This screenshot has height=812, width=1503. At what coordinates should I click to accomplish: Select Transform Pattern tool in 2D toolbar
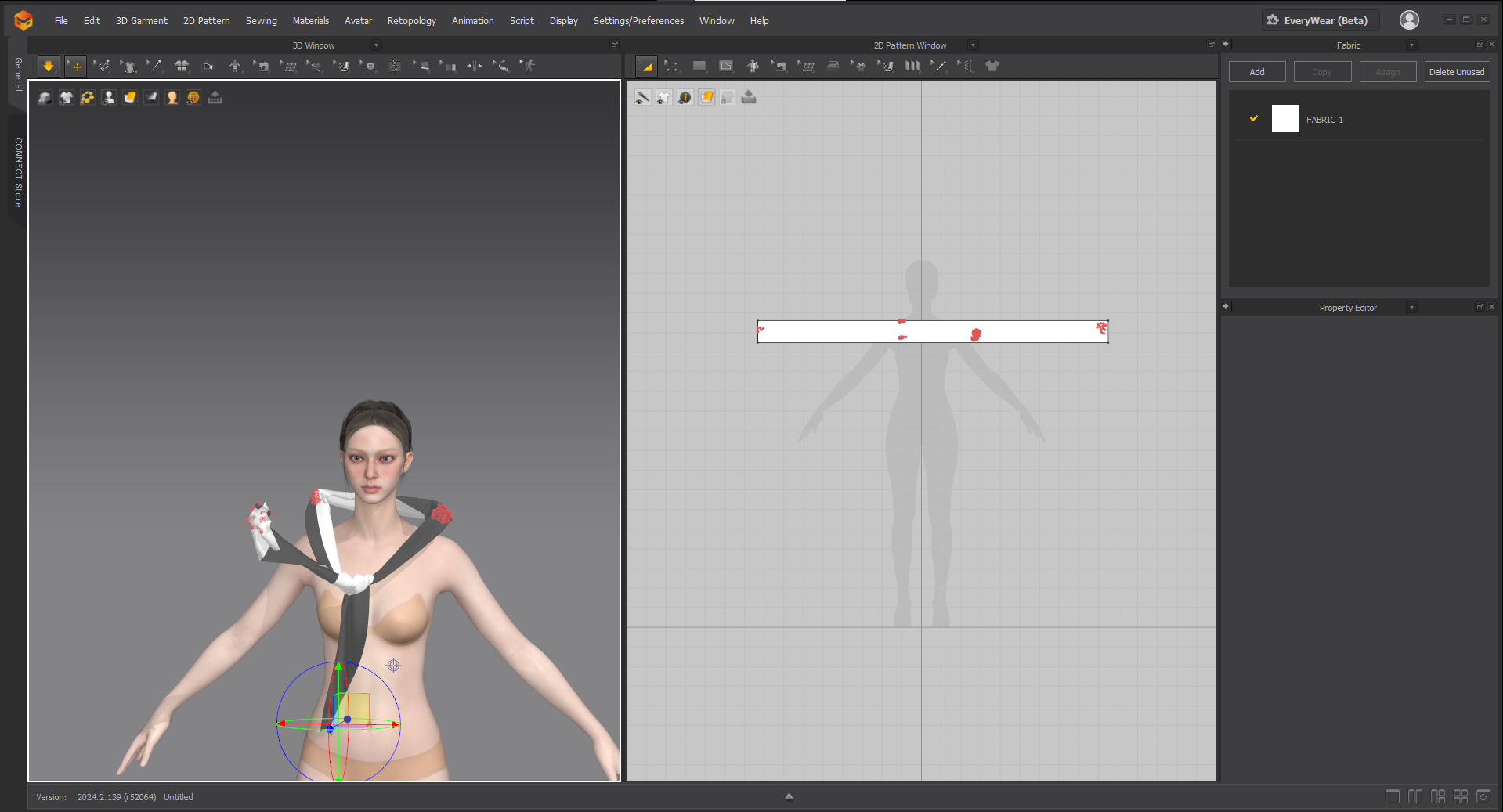click(646, 67)
